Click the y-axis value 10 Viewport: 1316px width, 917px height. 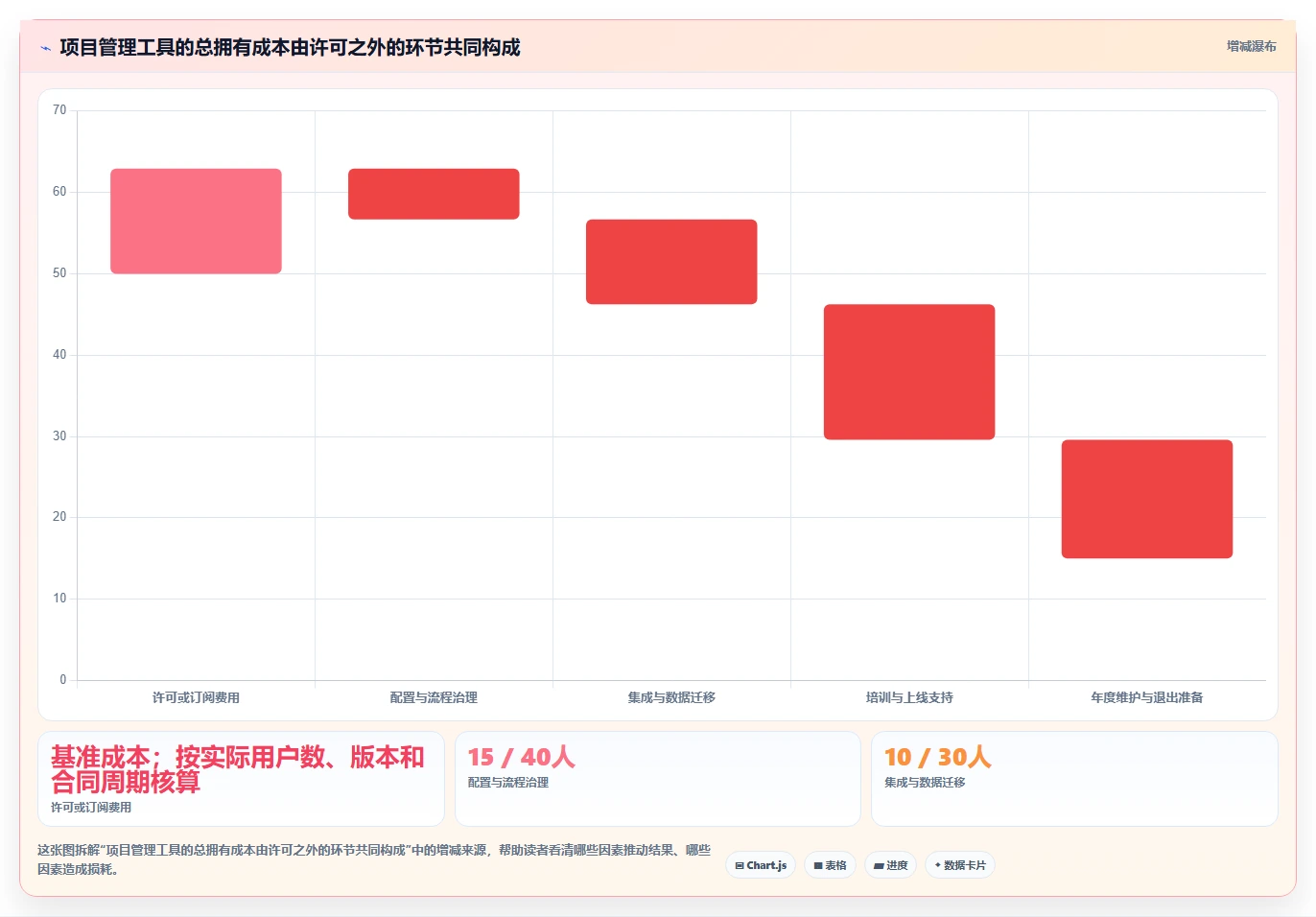59,599
